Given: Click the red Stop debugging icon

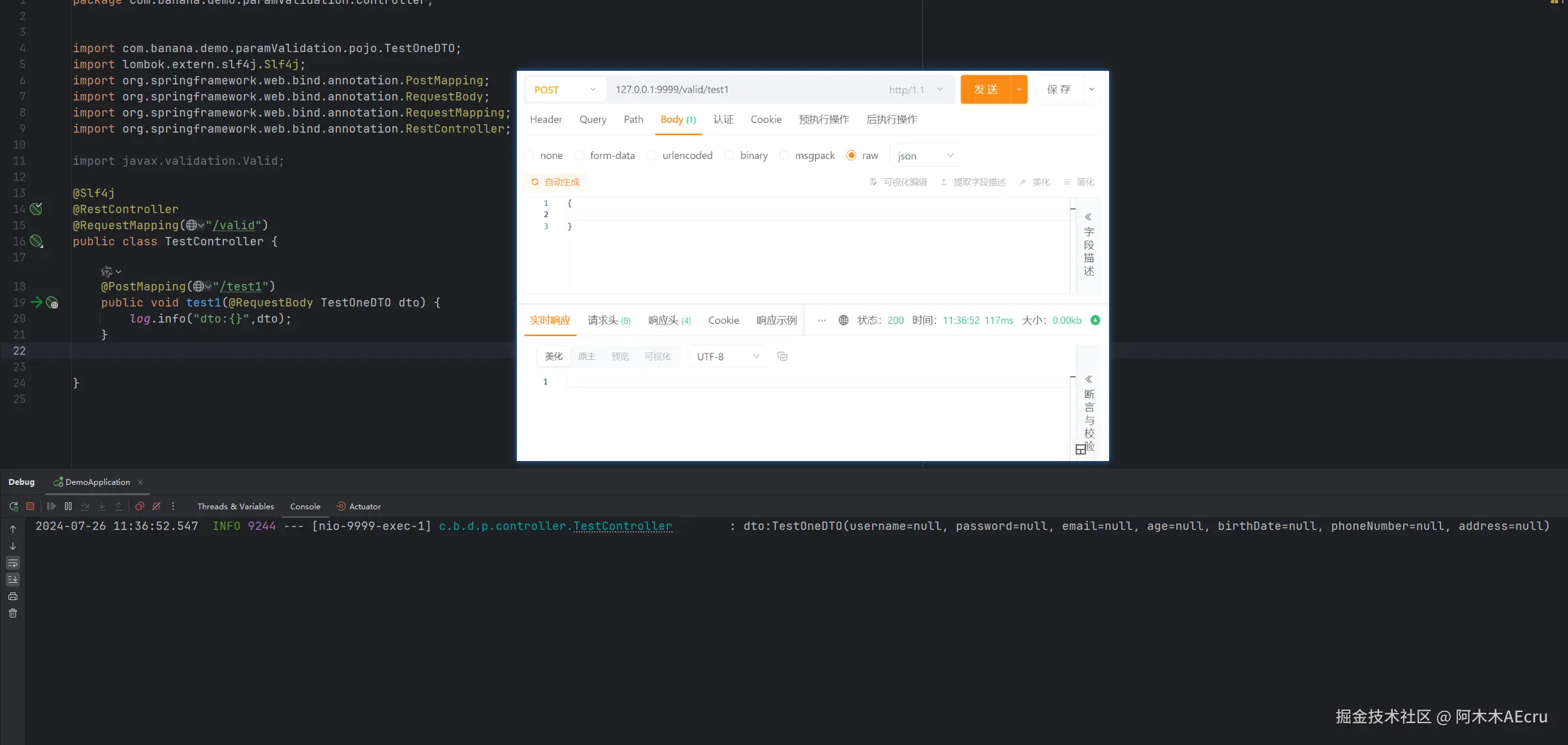Looking at the screenshot, I should 30,507.
